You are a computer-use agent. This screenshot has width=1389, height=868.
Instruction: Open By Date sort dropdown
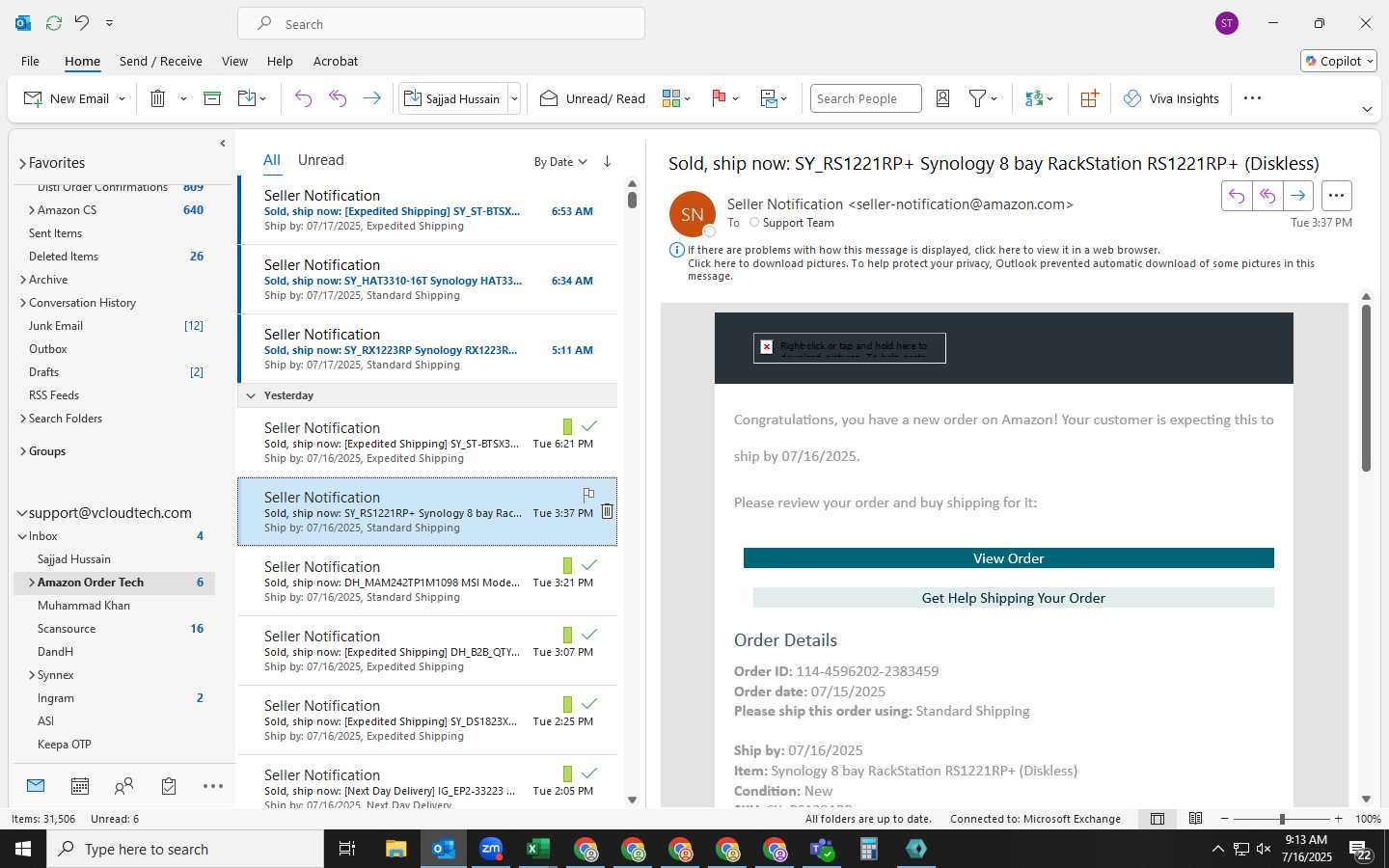pos(560,162)
